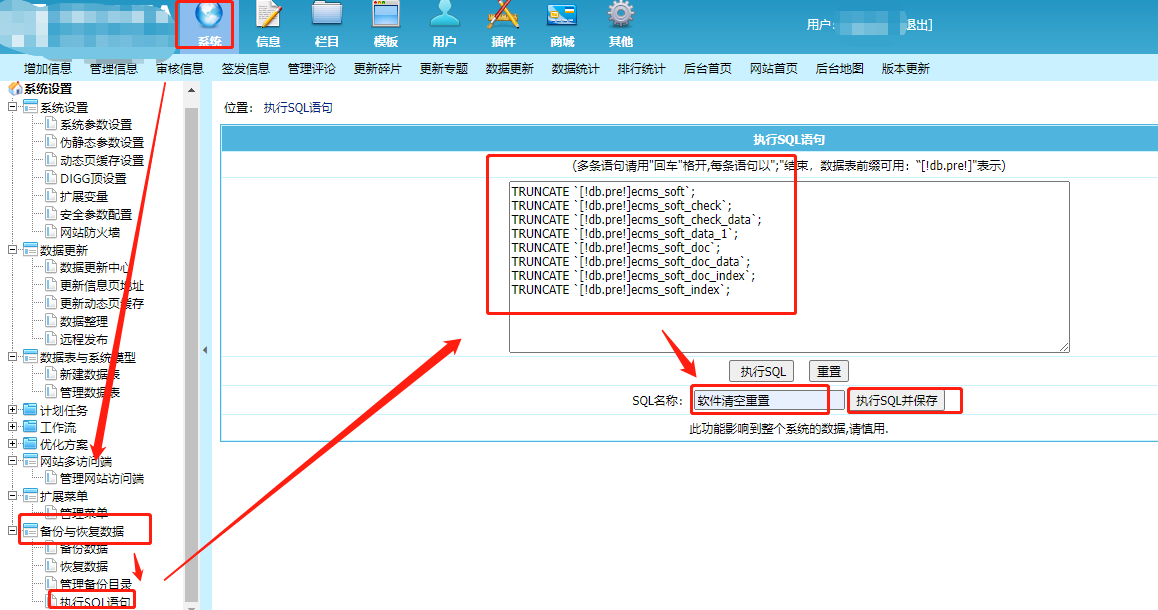The height and width of the screenshot is (610, 1158).
Task: Open 恢复数据 in the sidebar tree
Action: tap(83, 566)
